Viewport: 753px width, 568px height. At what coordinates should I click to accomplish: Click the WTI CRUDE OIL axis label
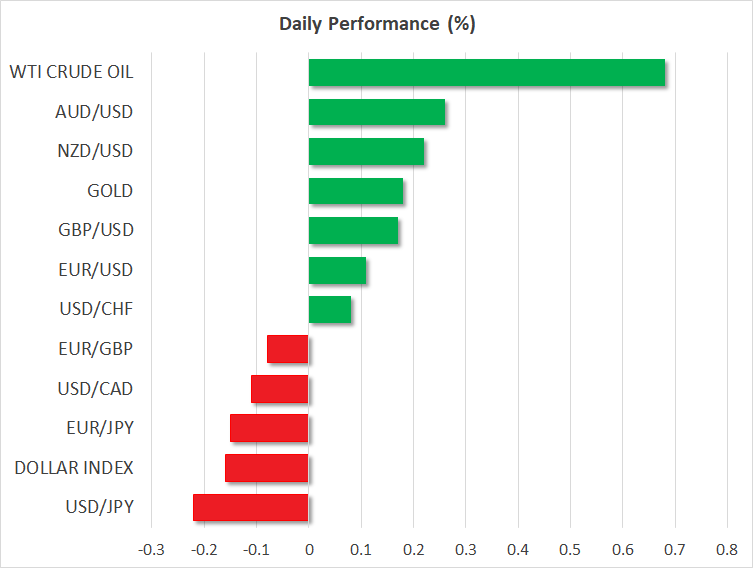(71, 72)
